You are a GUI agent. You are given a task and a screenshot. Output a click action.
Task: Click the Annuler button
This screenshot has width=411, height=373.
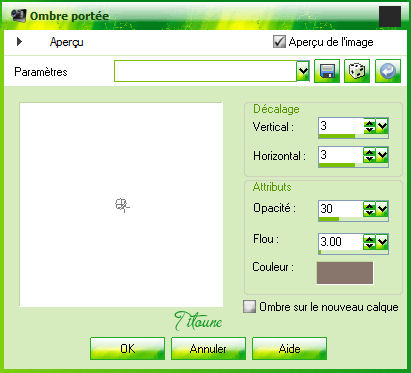click(x=208, y=348)
